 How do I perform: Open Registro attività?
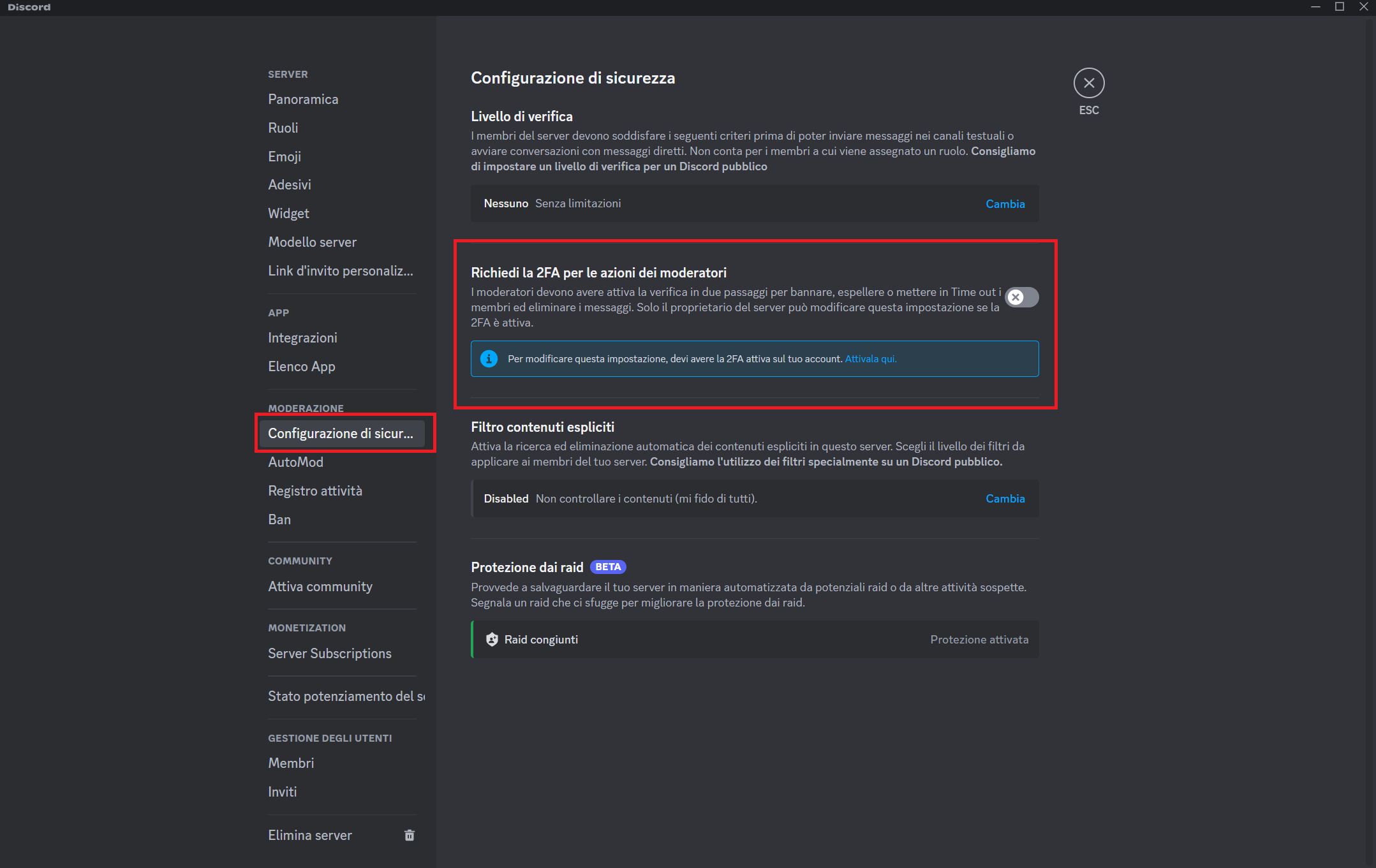pyautogui.click(x=315, y=490)
